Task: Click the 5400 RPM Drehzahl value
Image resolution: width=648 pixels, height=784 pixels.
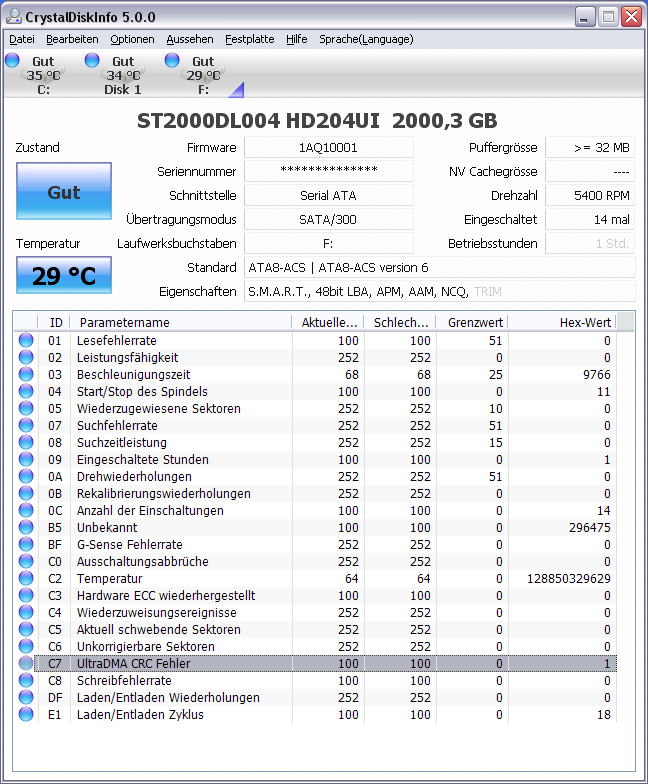Action: pos(590,196)
